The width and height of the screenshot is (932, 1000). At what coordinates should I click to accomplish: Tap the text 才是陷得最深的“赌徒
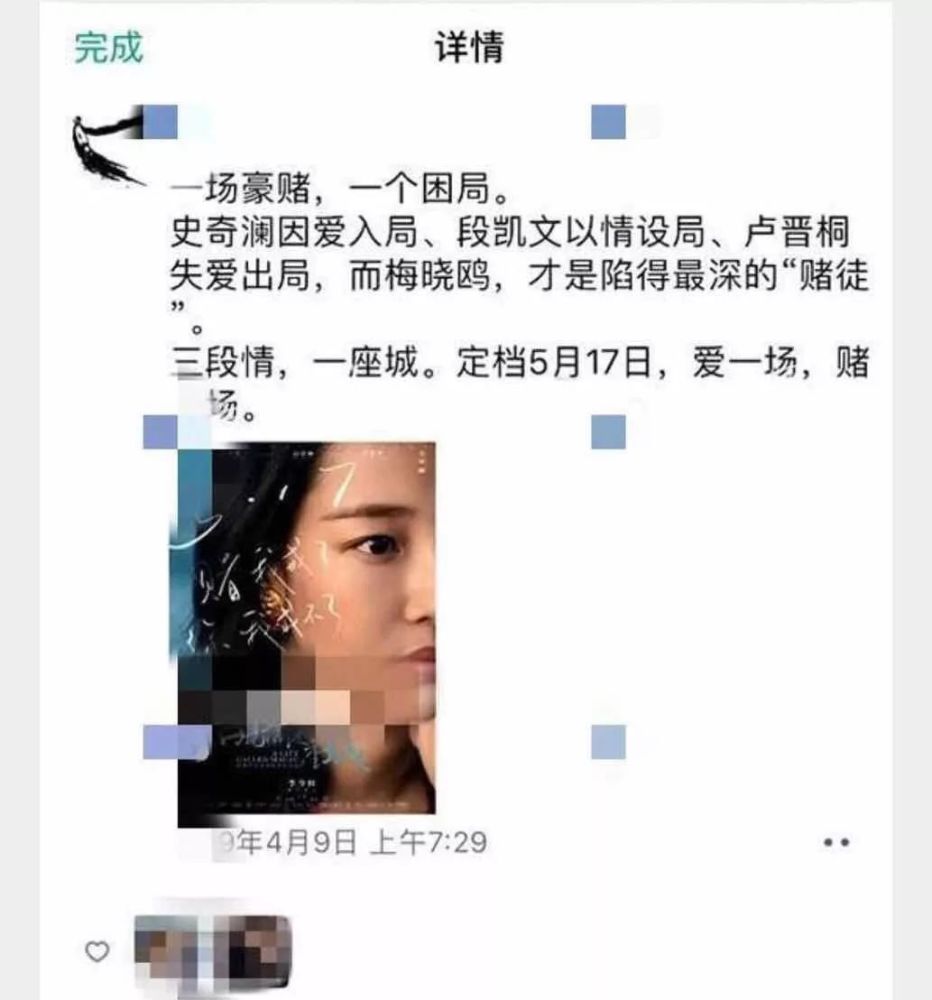tap(698, 276)
